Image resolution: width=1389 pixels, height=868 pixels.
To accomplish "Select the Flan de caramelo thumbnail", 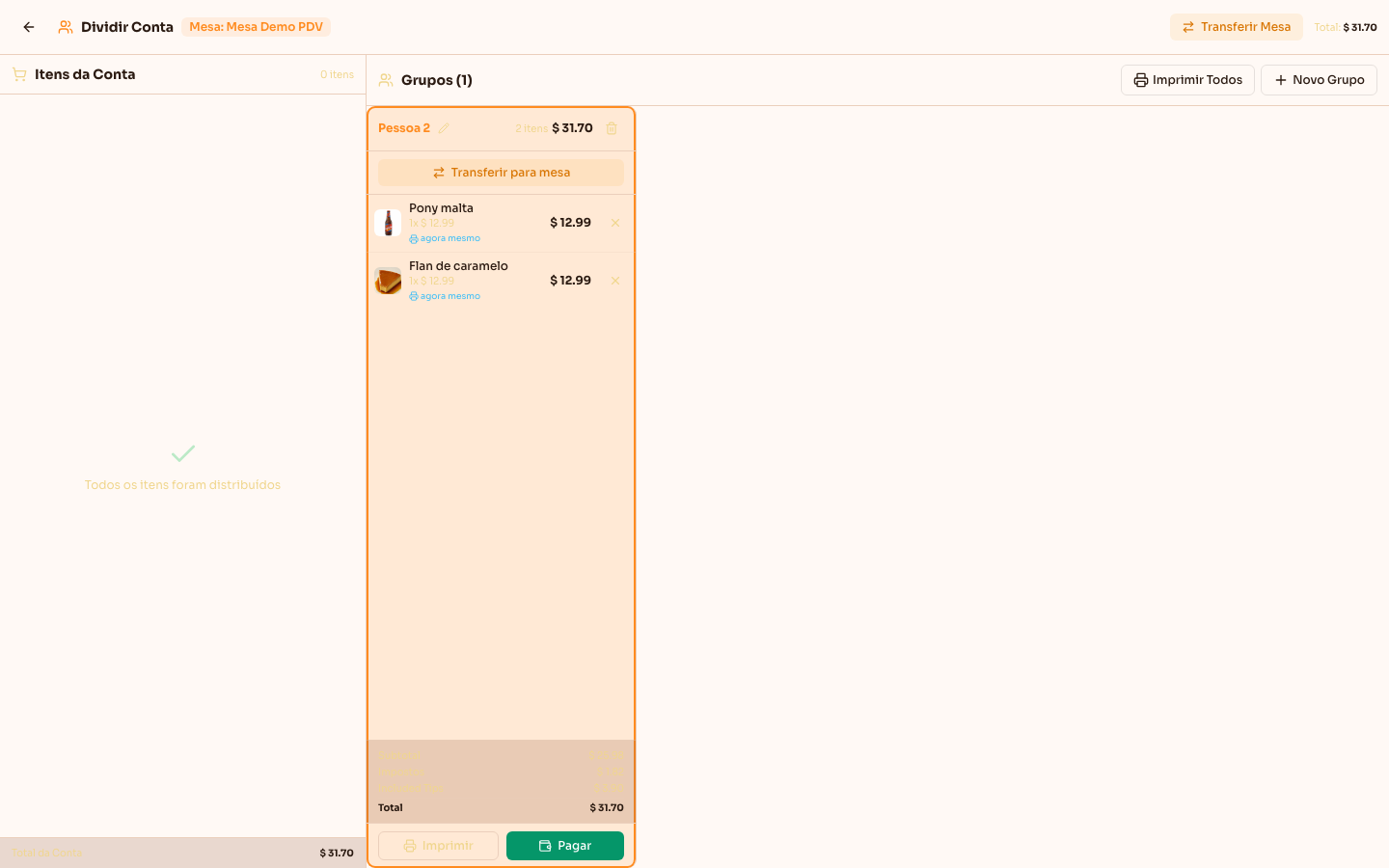I will coord(388,281).
